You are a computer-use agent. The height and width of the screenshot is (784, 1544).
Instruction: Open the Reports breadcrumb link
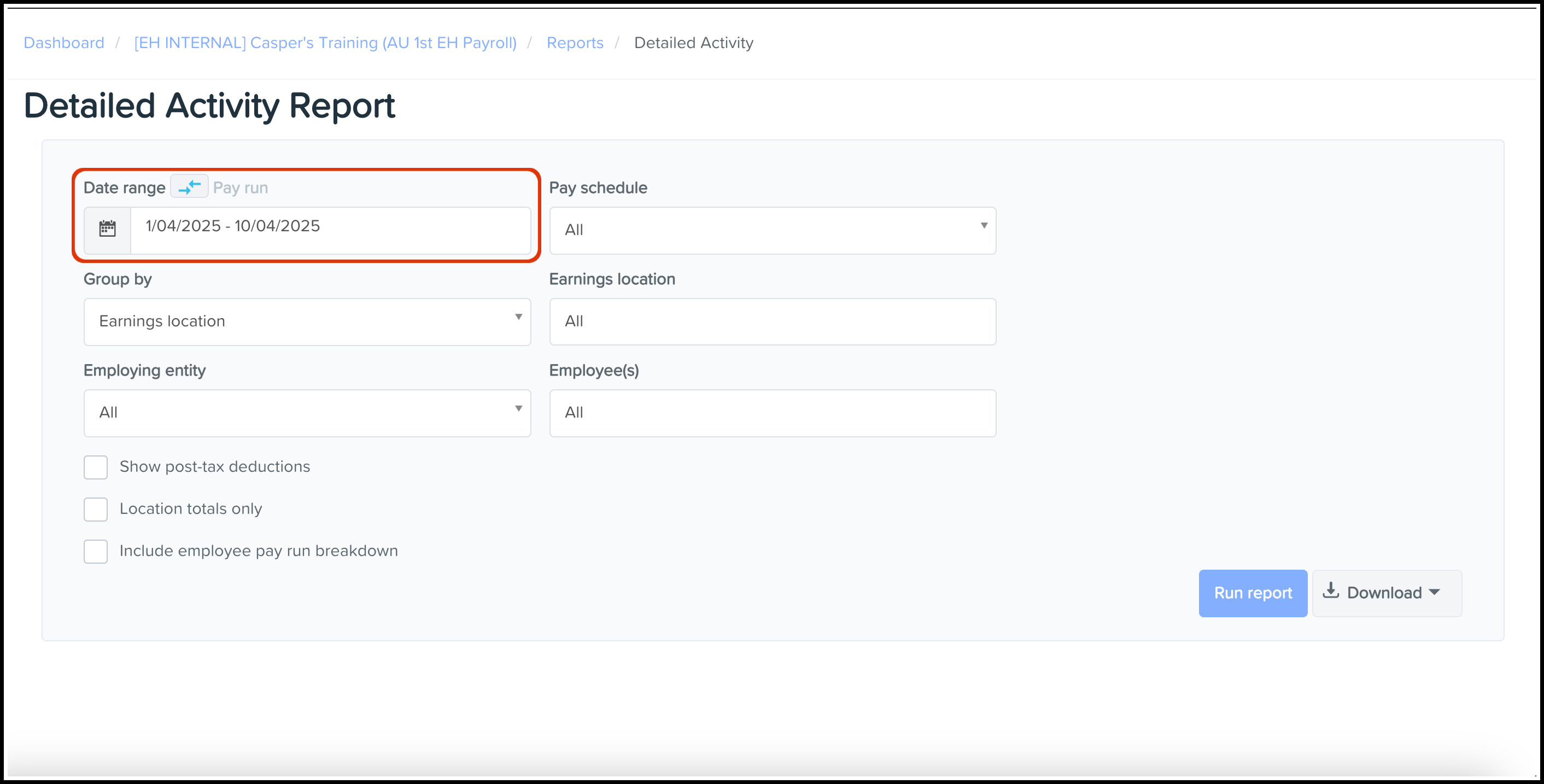[575, 43]
